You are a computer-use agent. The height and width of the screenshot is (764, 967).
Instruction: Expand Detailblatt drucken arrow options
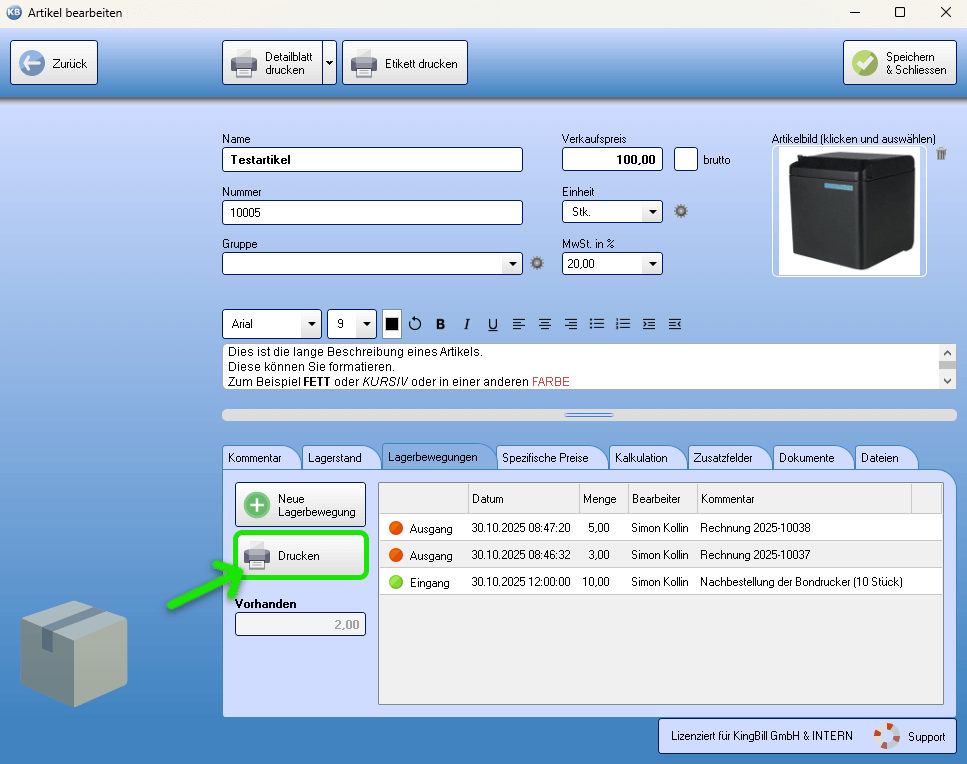click(x=329, y=63)
